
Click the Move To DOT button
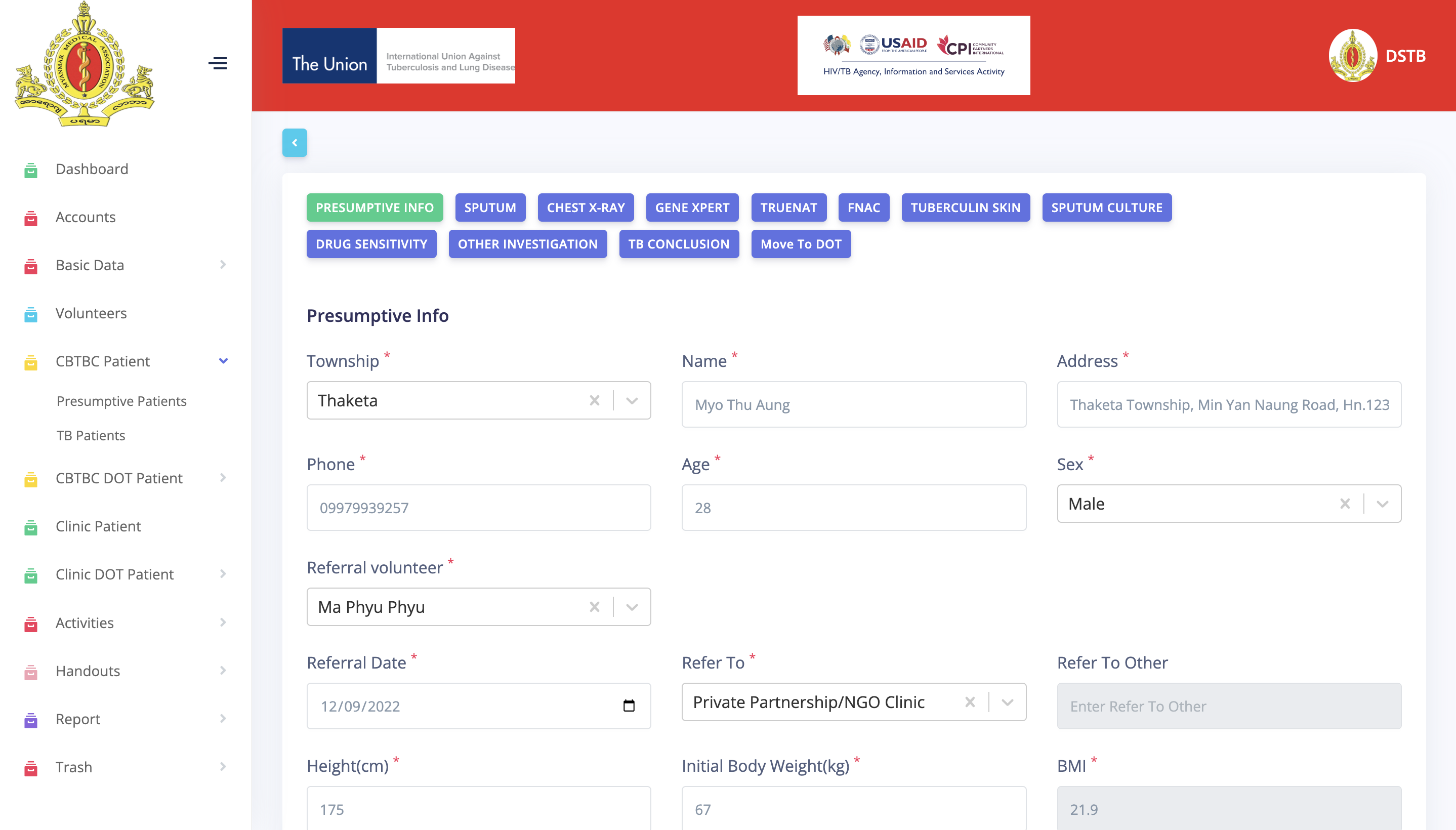[x=801, y=244]
